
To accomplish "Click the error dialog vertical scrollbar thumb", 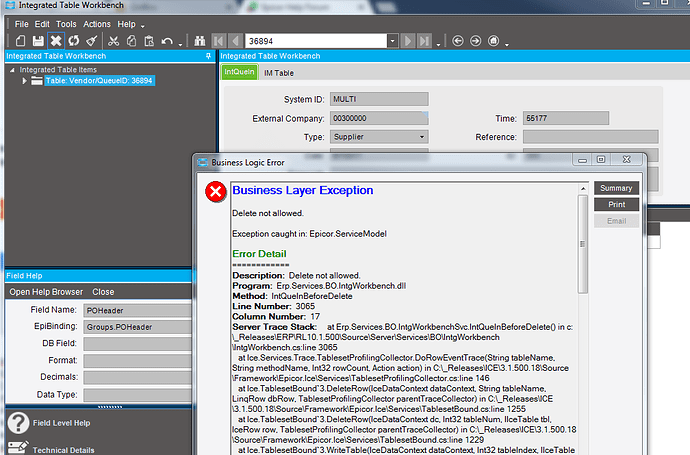I will pyautogui.click(x=583, y=244).
